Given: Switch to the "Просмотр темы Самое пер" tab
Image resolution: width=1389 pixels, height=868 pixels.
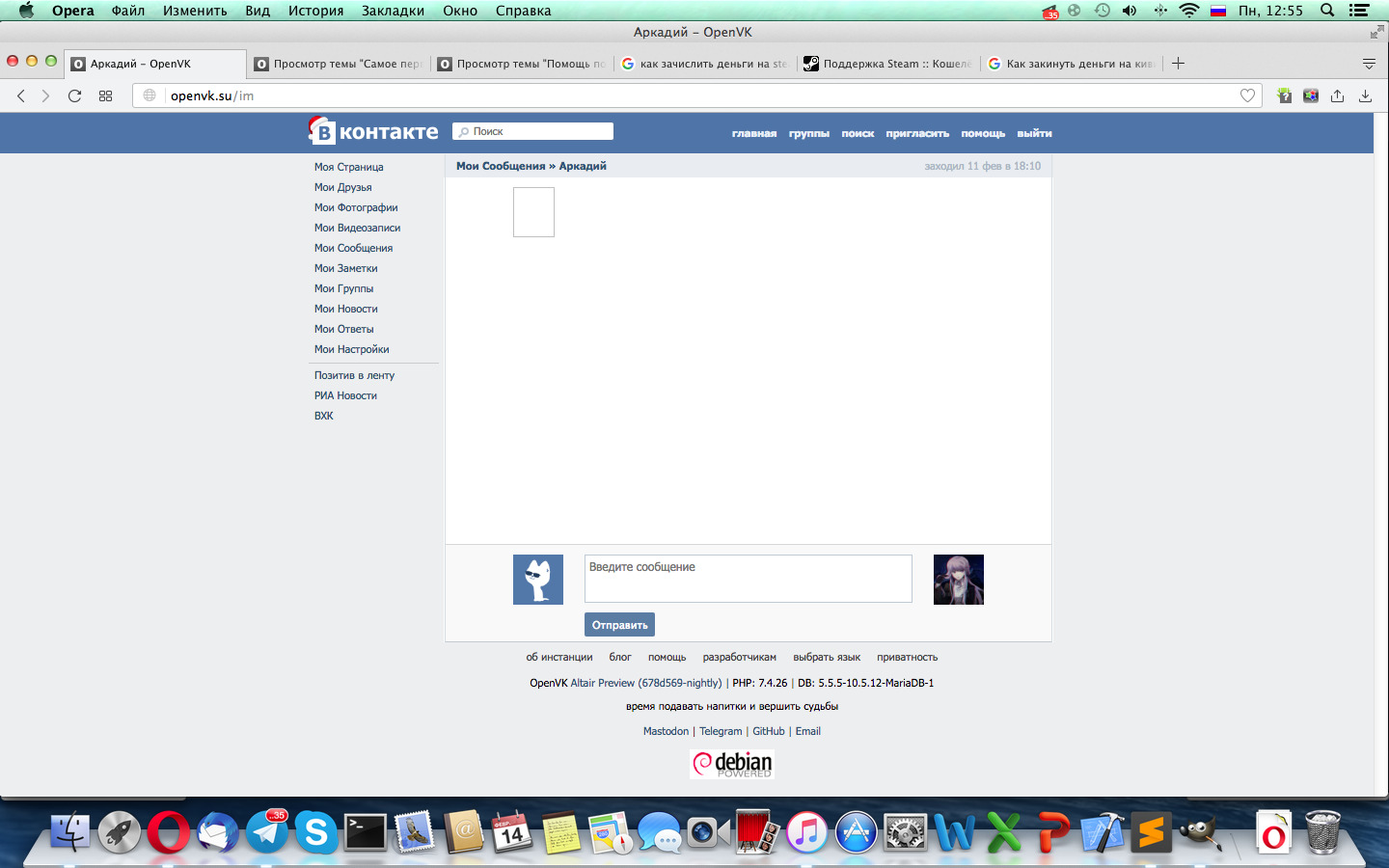Looking at the screenshot, I should click(x=338, y=64).
